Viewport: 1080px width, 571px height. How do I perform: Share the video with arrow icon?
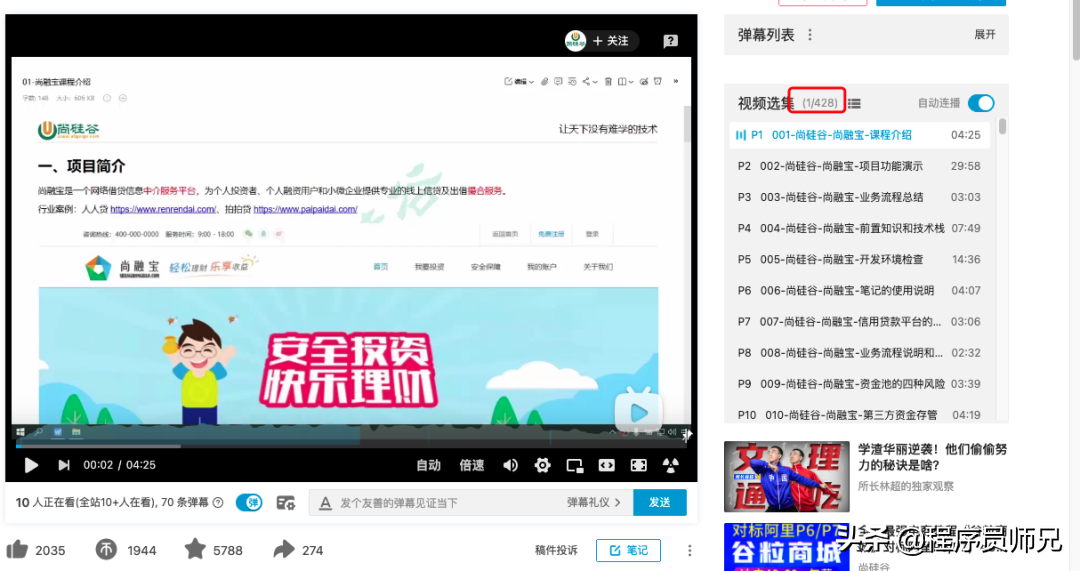click(284, 550)
